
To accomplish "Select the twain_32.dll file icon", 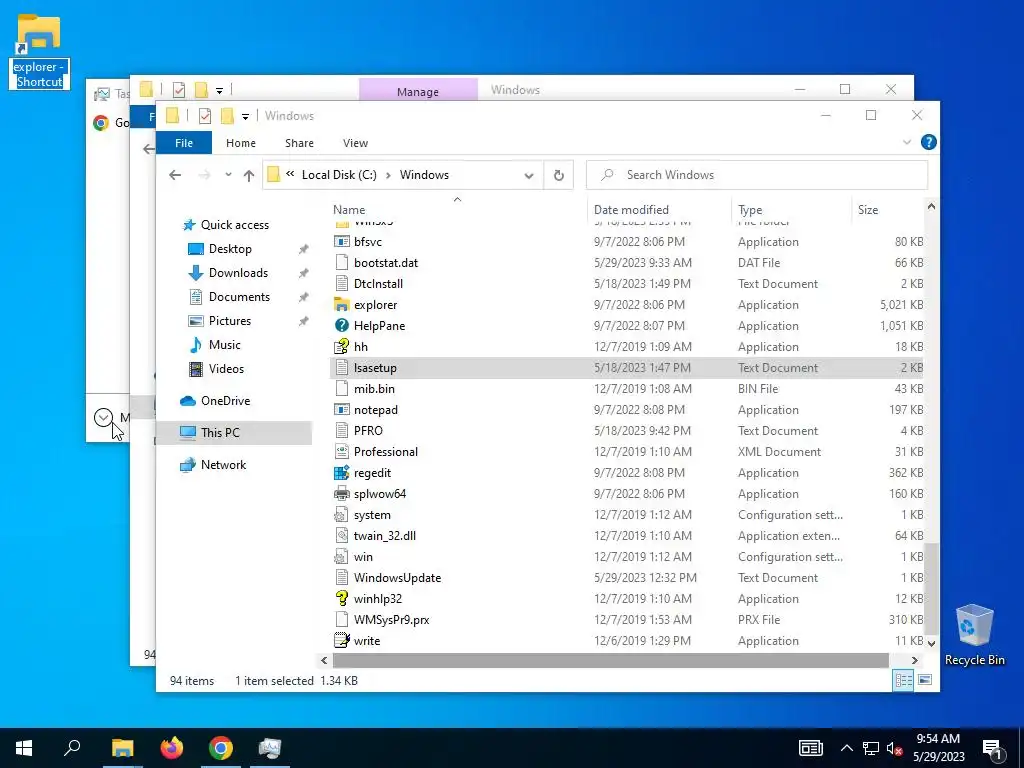I will (x=342, y=536).
